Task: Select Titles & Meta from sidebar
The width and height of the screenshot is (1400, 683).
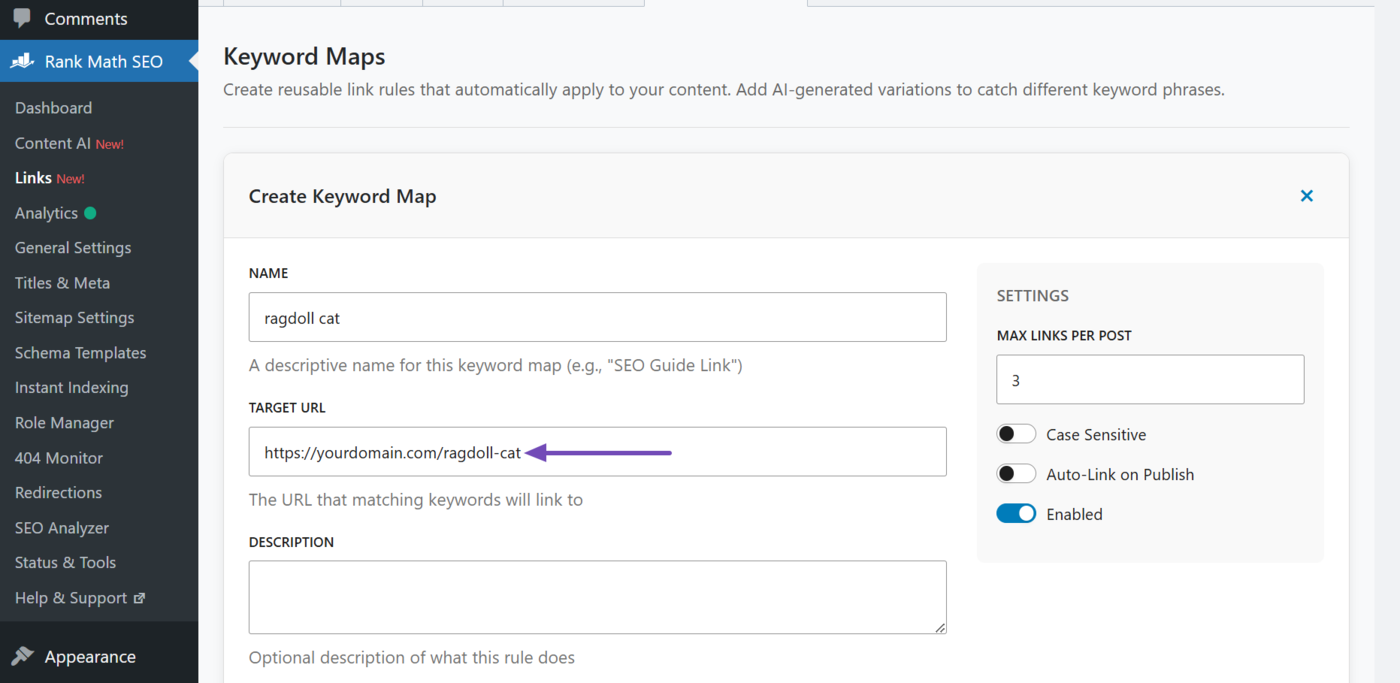Action: 62,282
